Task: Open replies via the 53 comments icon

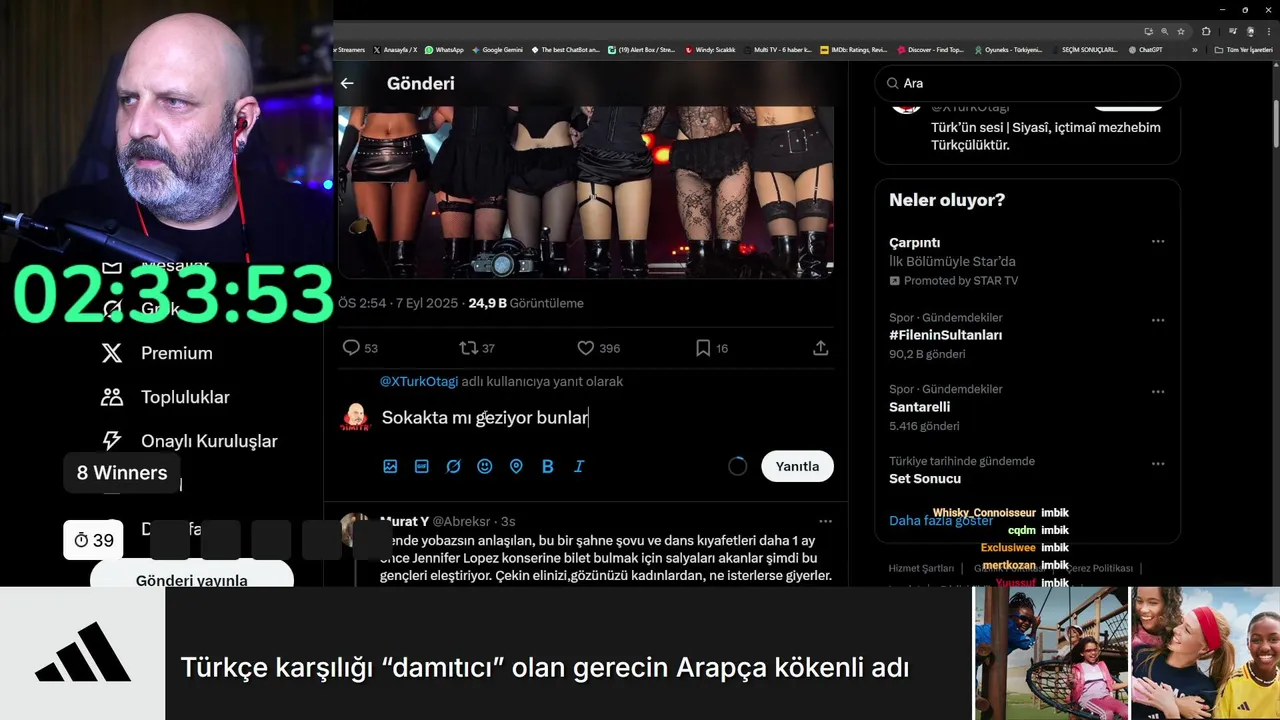Action: [351, 348]
